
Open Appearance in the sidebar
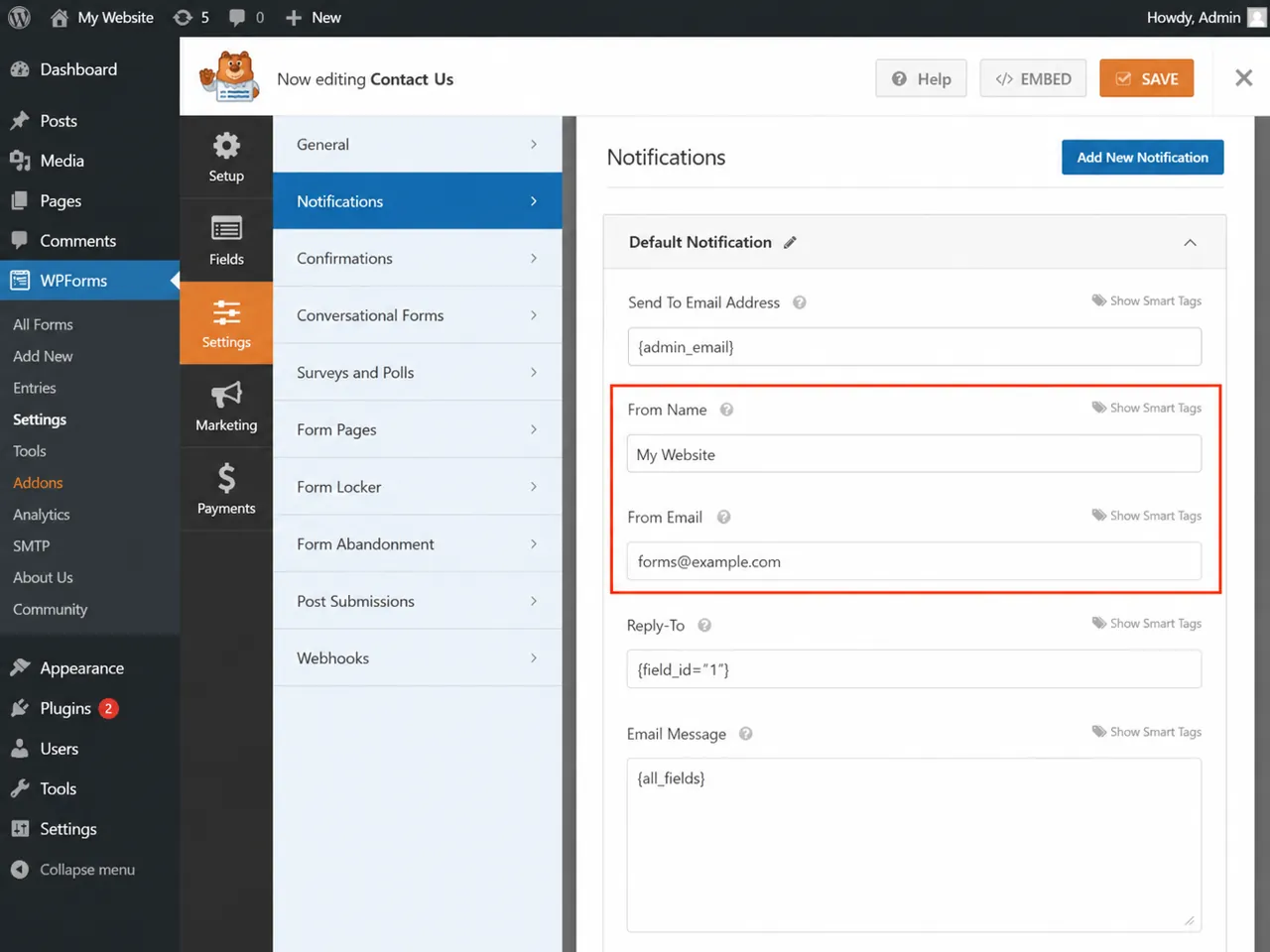point(89,668)
